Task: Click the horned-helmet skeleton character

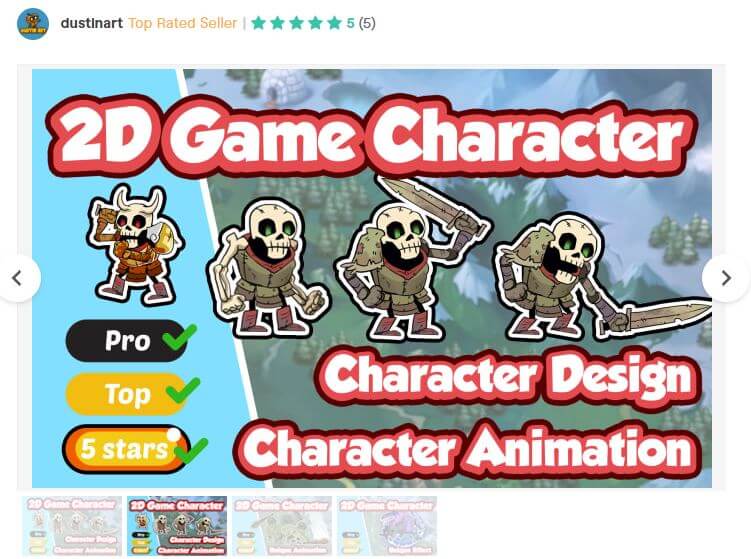Action: coord(135,245)
